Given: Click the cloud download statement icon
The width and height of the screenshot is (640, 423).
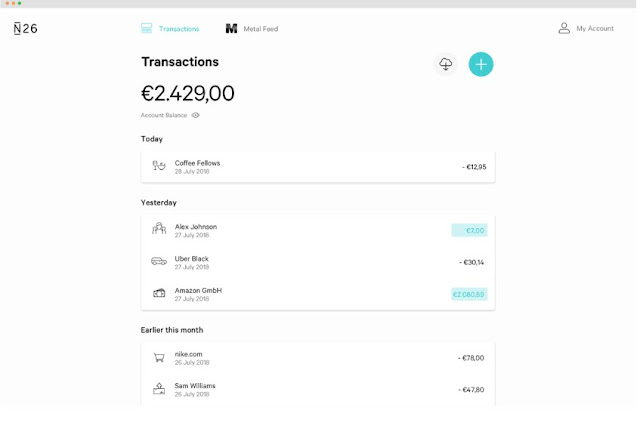Looking at the screenshot, I should [446, 64].
